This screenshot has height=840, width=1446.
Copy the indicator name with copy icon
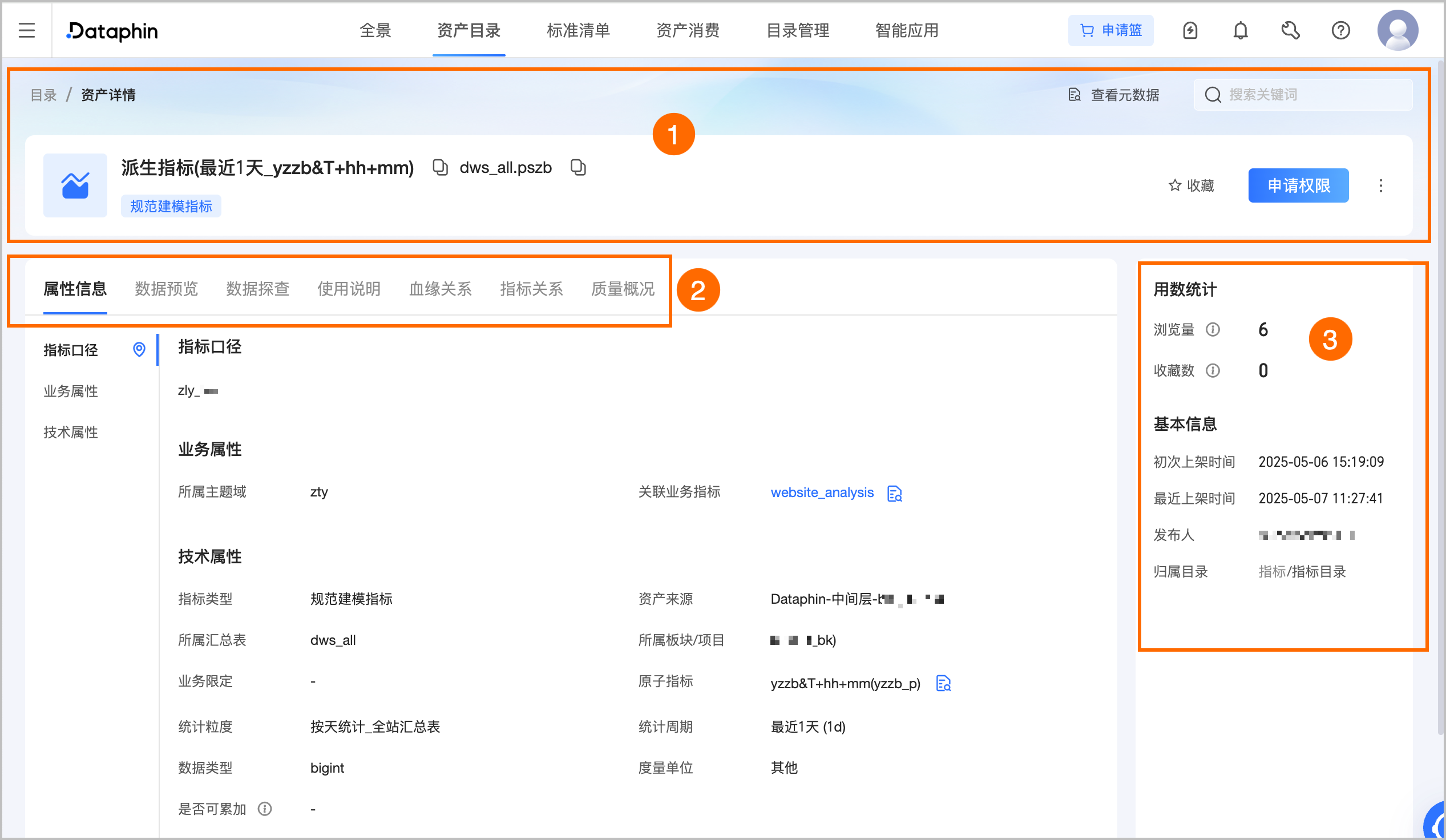(440, 168)
